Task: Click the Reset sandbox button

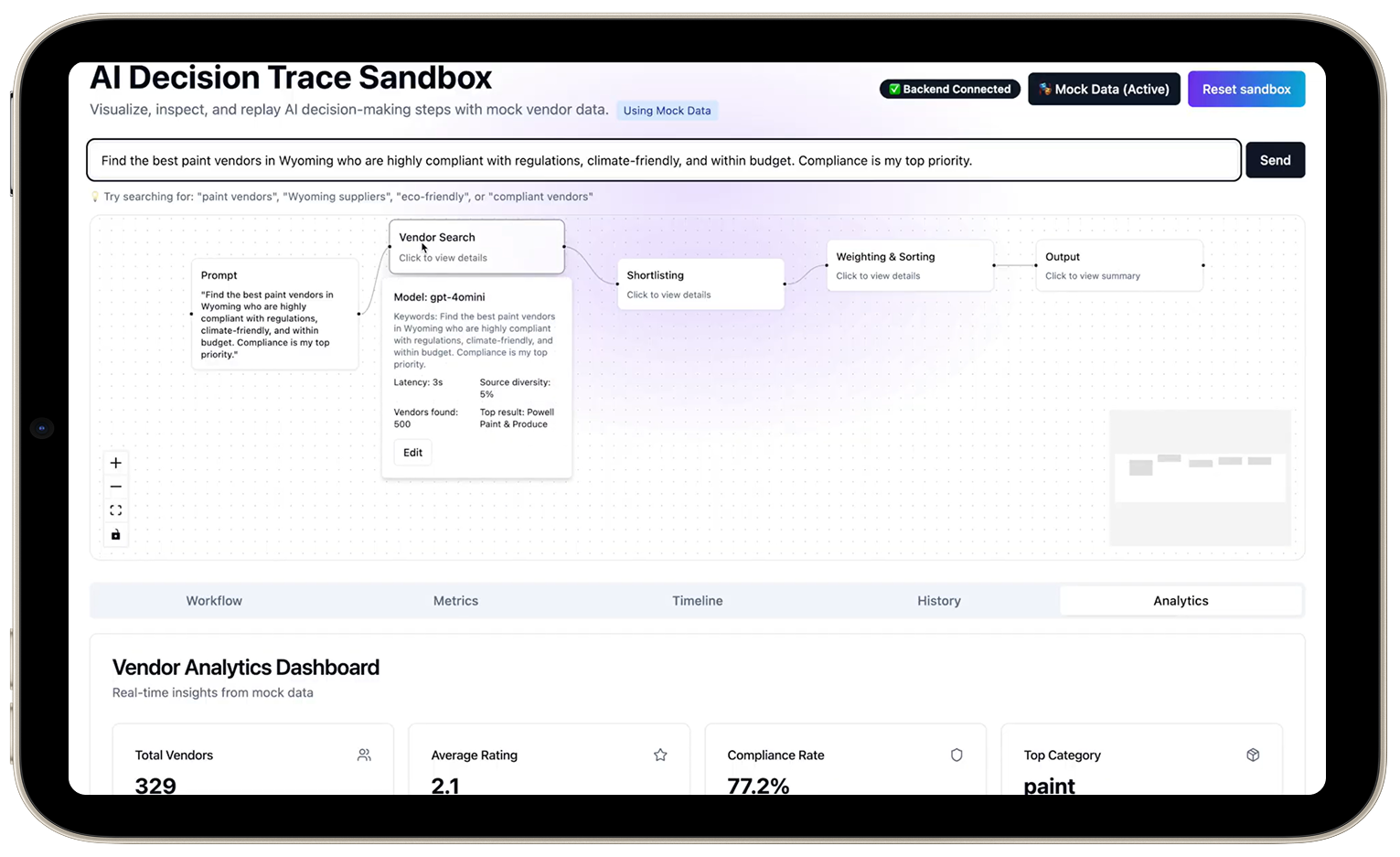Action: pyautogui.click(x=1245, y=89)
